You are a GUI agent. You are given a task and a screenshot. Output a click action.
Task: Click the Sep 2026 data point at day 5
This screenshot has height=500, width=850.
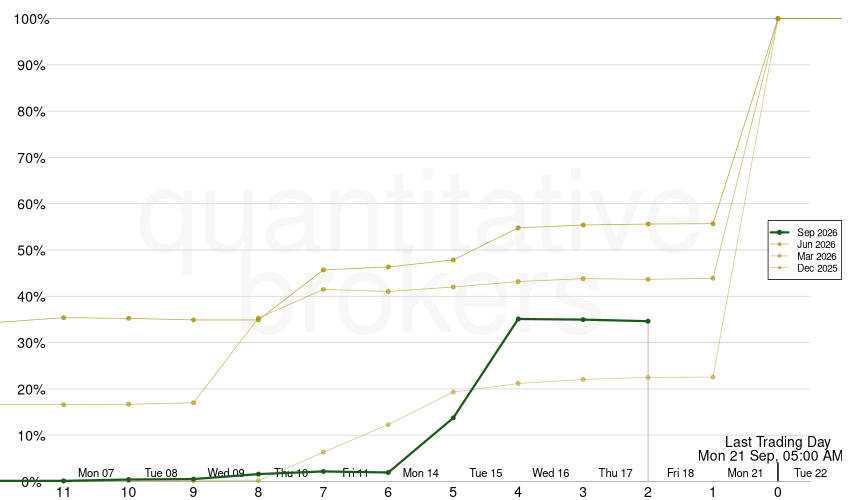[453, 418]
